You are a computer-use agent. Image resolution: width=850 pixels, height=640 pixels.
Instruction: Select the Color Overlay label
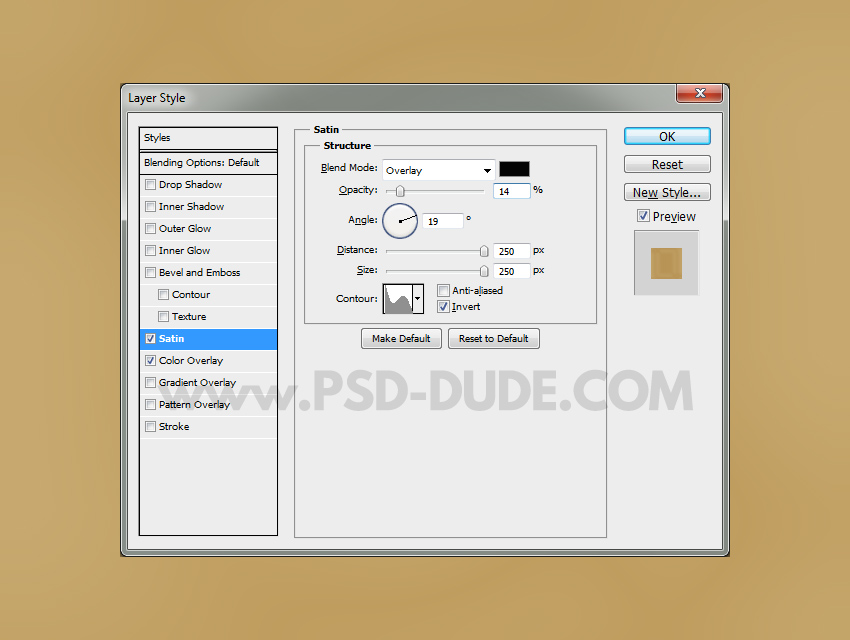[x=191, y=360]
